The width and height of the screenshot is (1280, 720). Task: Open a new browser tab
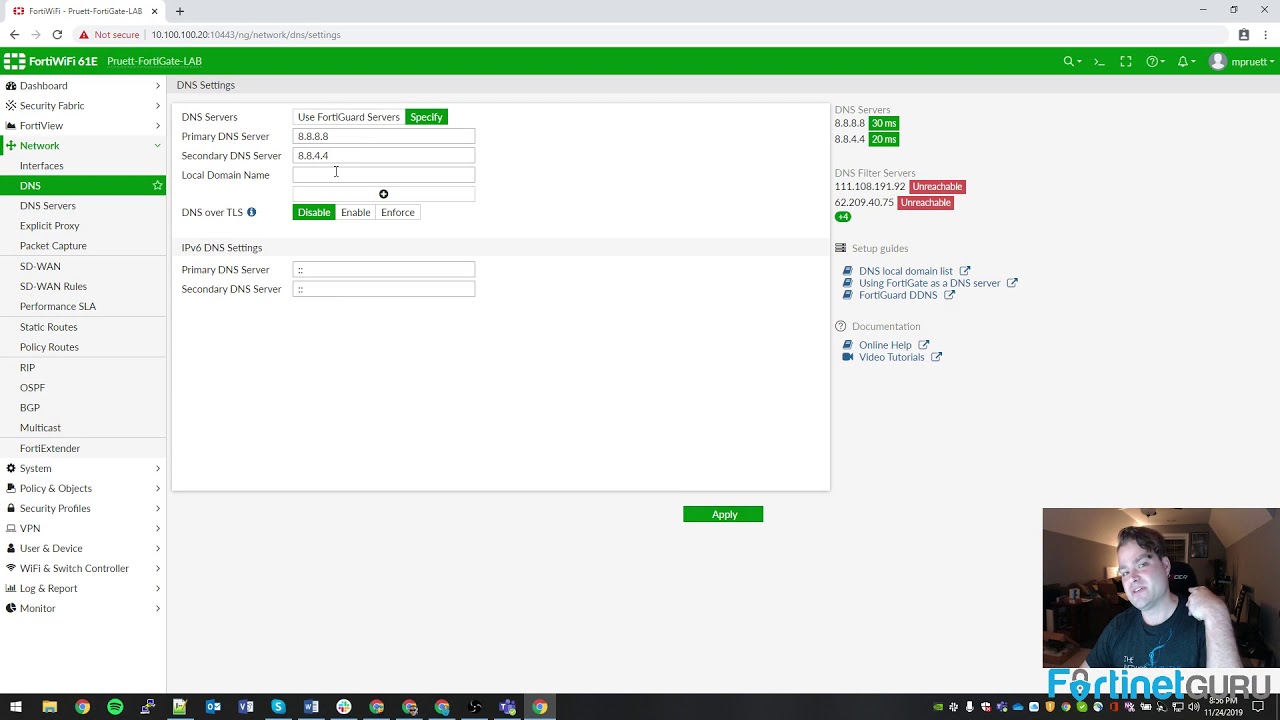click(180, 11)
